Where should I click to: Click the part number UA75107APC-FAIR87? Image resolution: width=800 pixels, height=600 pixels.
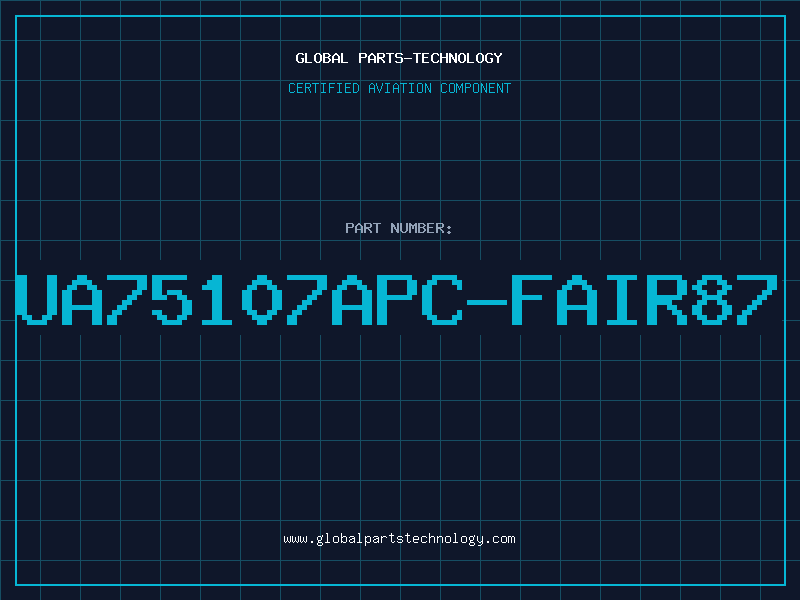397,300
